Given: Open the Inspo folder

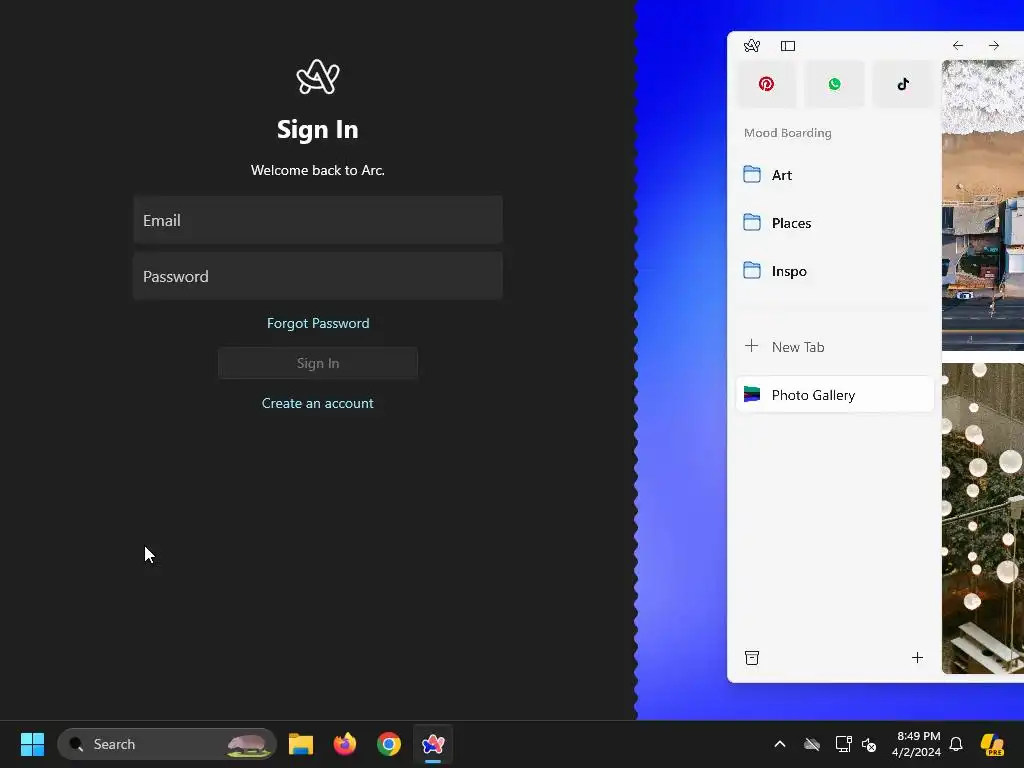Looking at the screenshot, I should (835, 271).
